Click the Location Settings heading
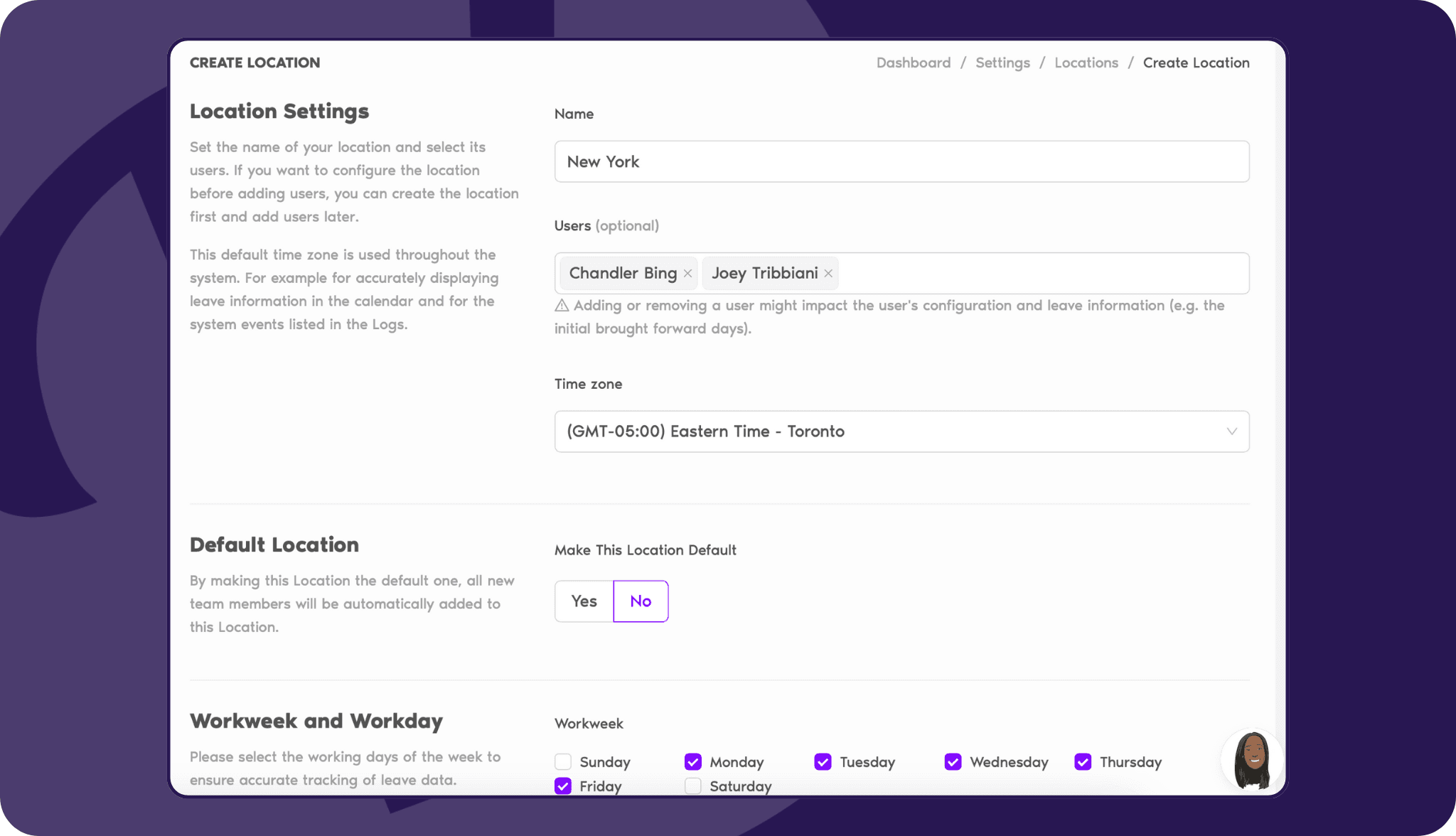Viewport: 1456px width, 836px height. [279, 112]
